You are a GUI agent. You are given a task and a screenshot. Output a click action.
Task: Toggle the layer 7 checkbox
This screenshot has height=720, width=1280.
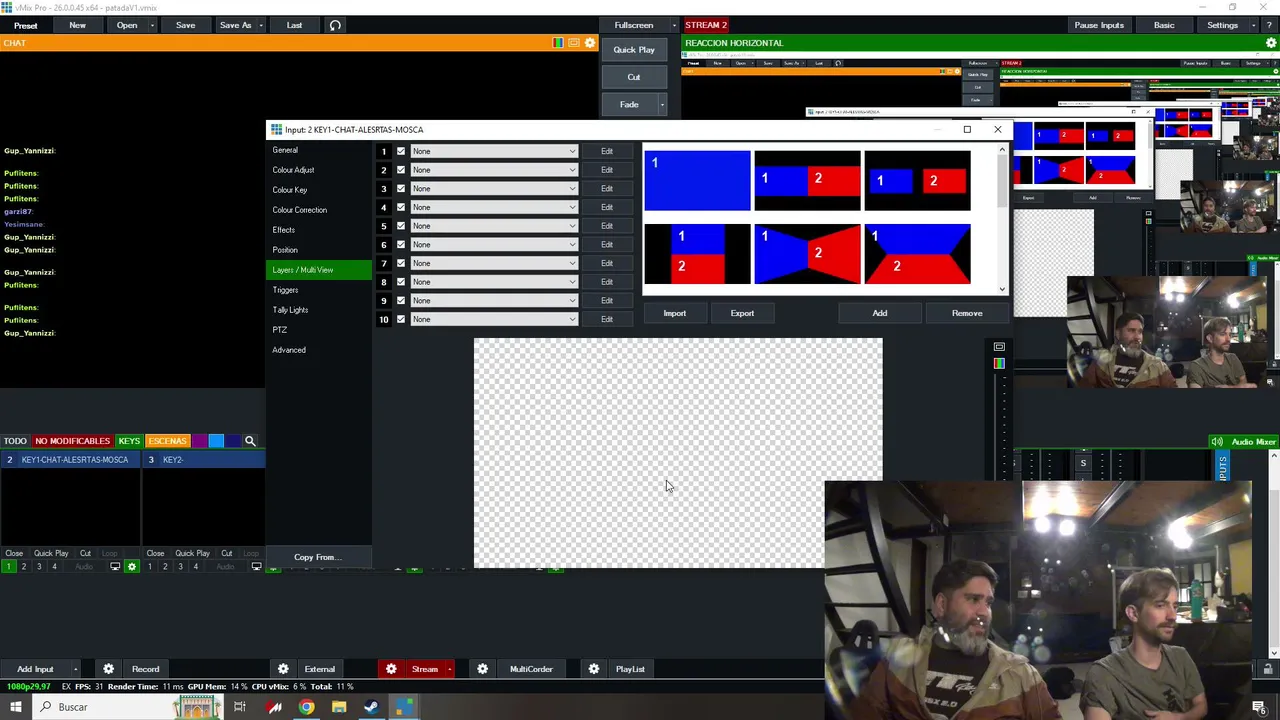pos(401,263)
